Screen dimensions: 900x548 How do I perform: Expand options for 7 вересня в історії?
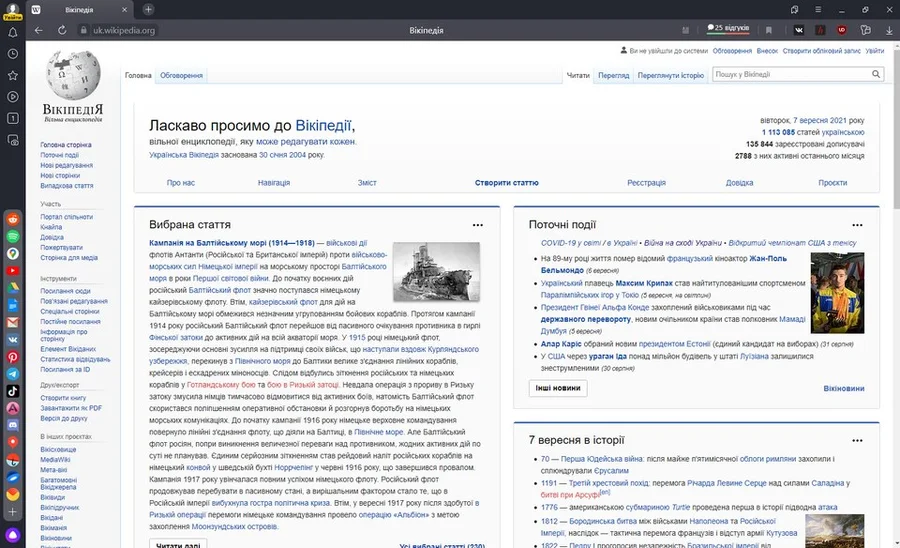tap(857, 440)
